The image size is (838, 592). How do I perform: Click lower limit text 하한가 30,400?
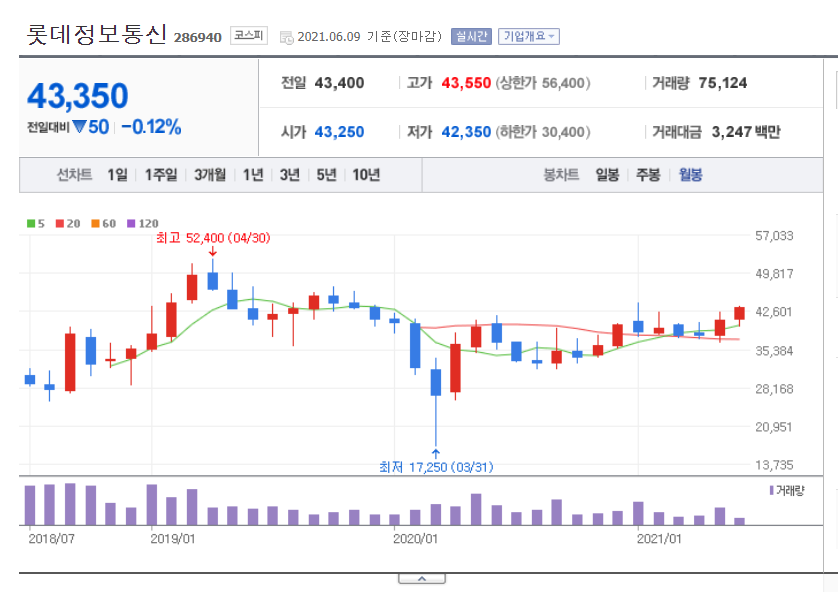click(543, 132)
